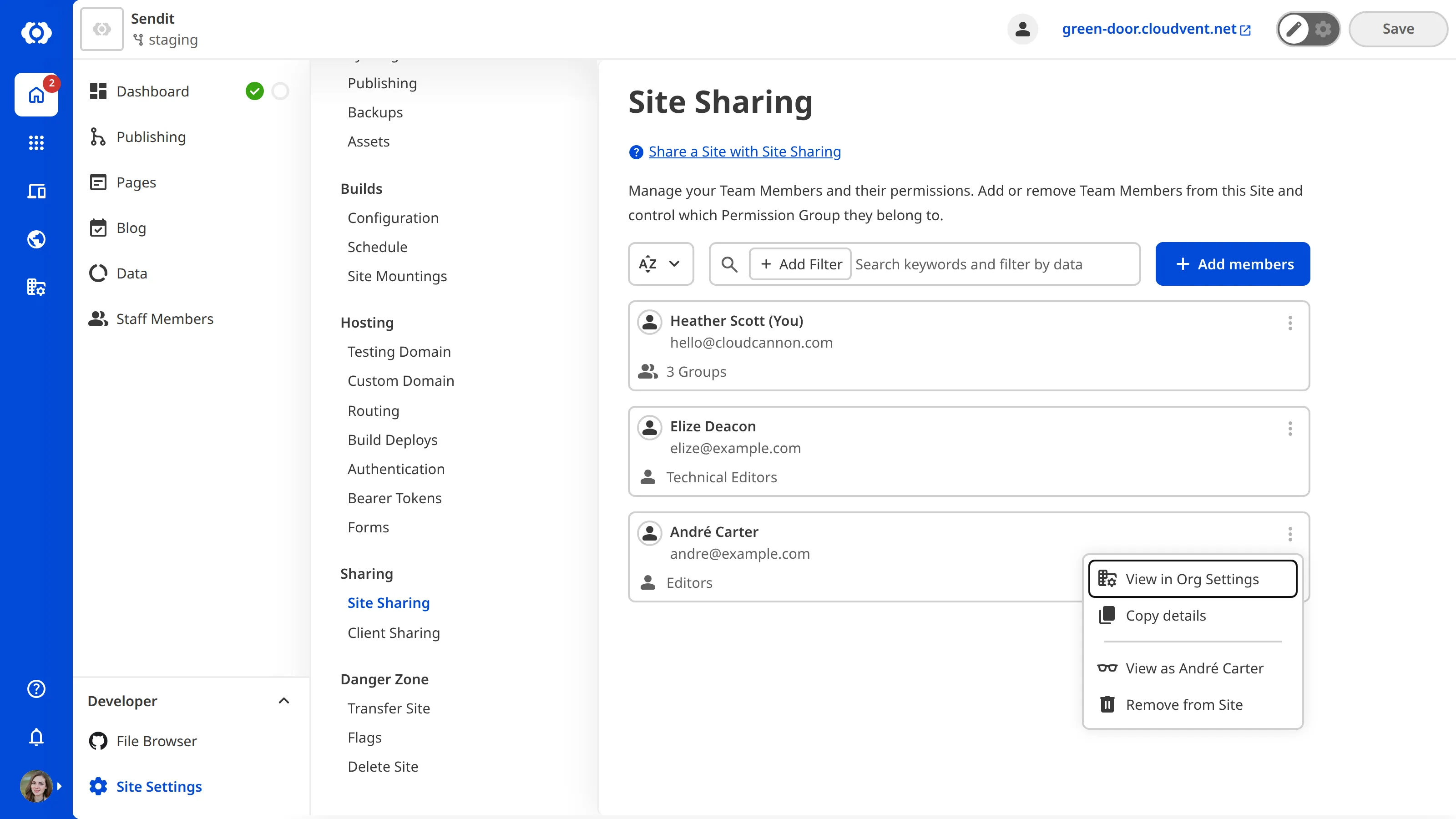Open the home icon with notification badge
This screenshot has height=819, width=1456.
[x=36, y=94]
